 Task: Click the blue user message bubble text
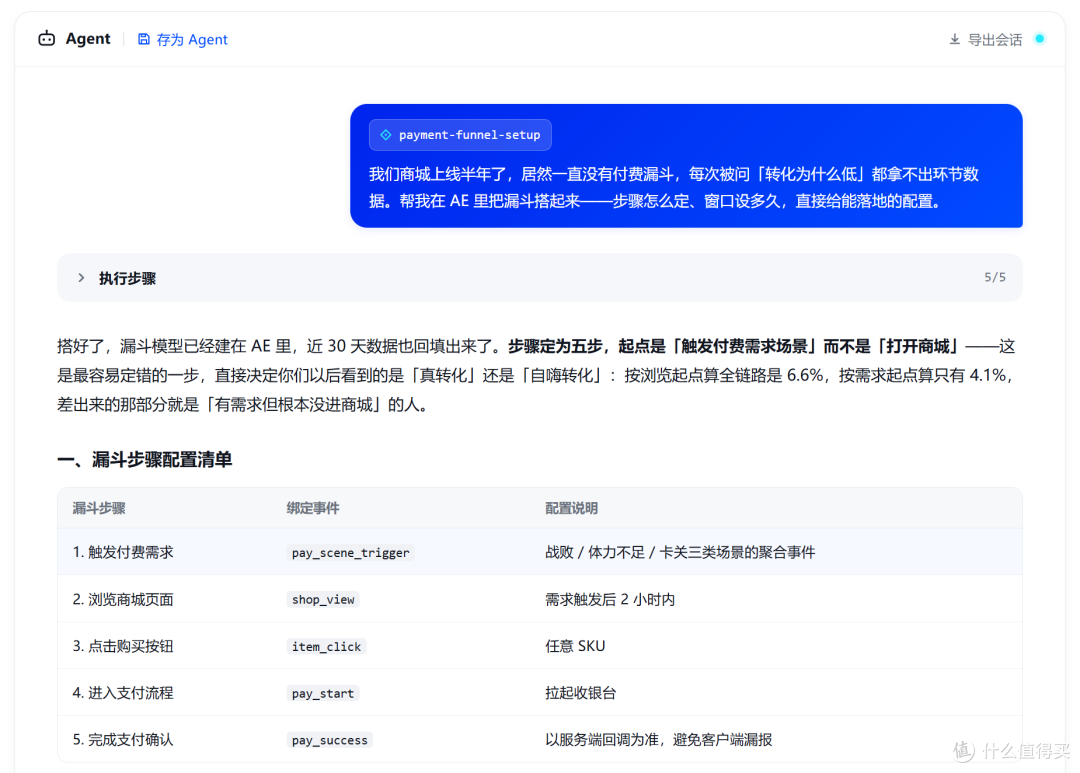click(674, 187)
